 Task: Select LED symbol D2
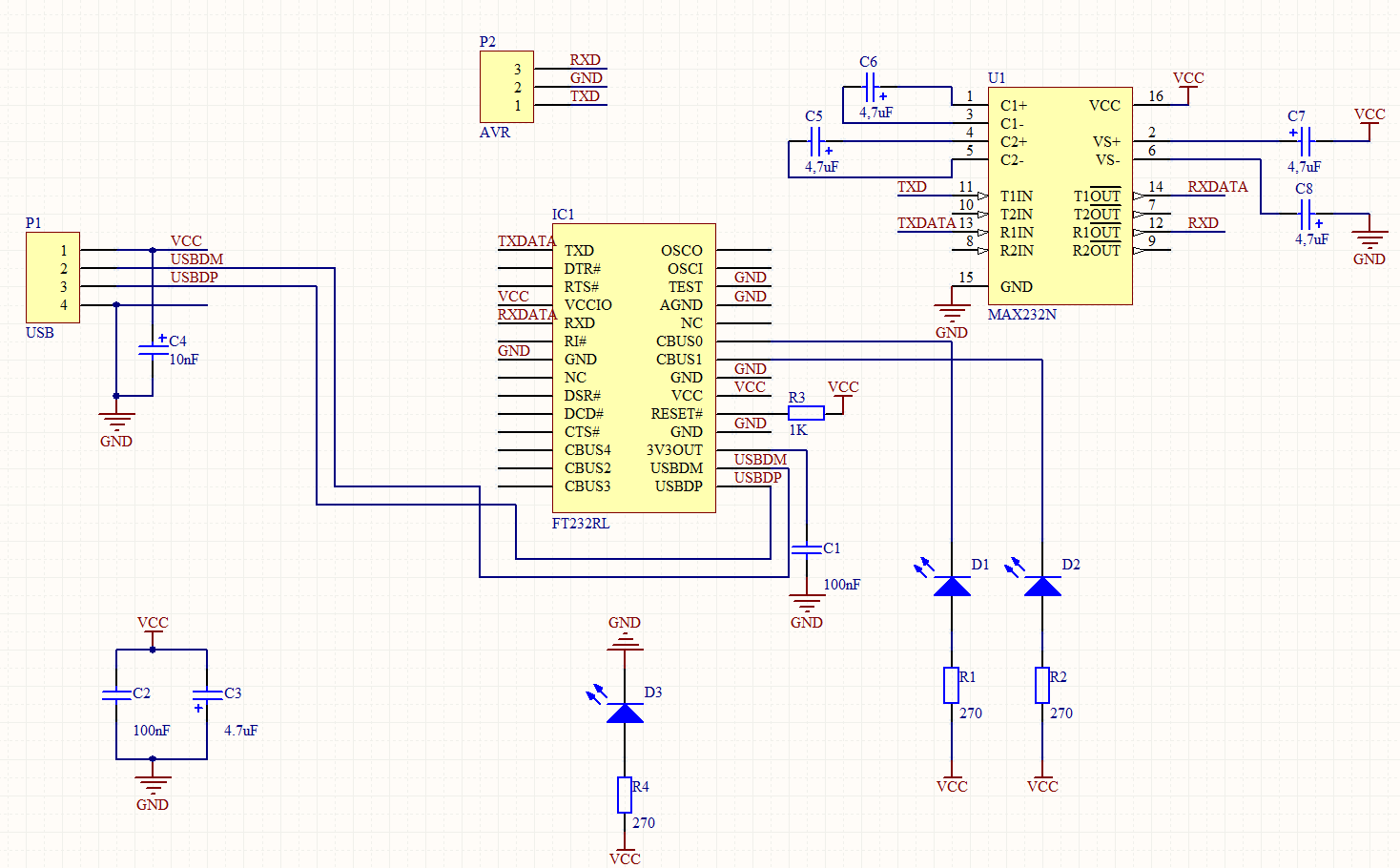coord(1042,586)
